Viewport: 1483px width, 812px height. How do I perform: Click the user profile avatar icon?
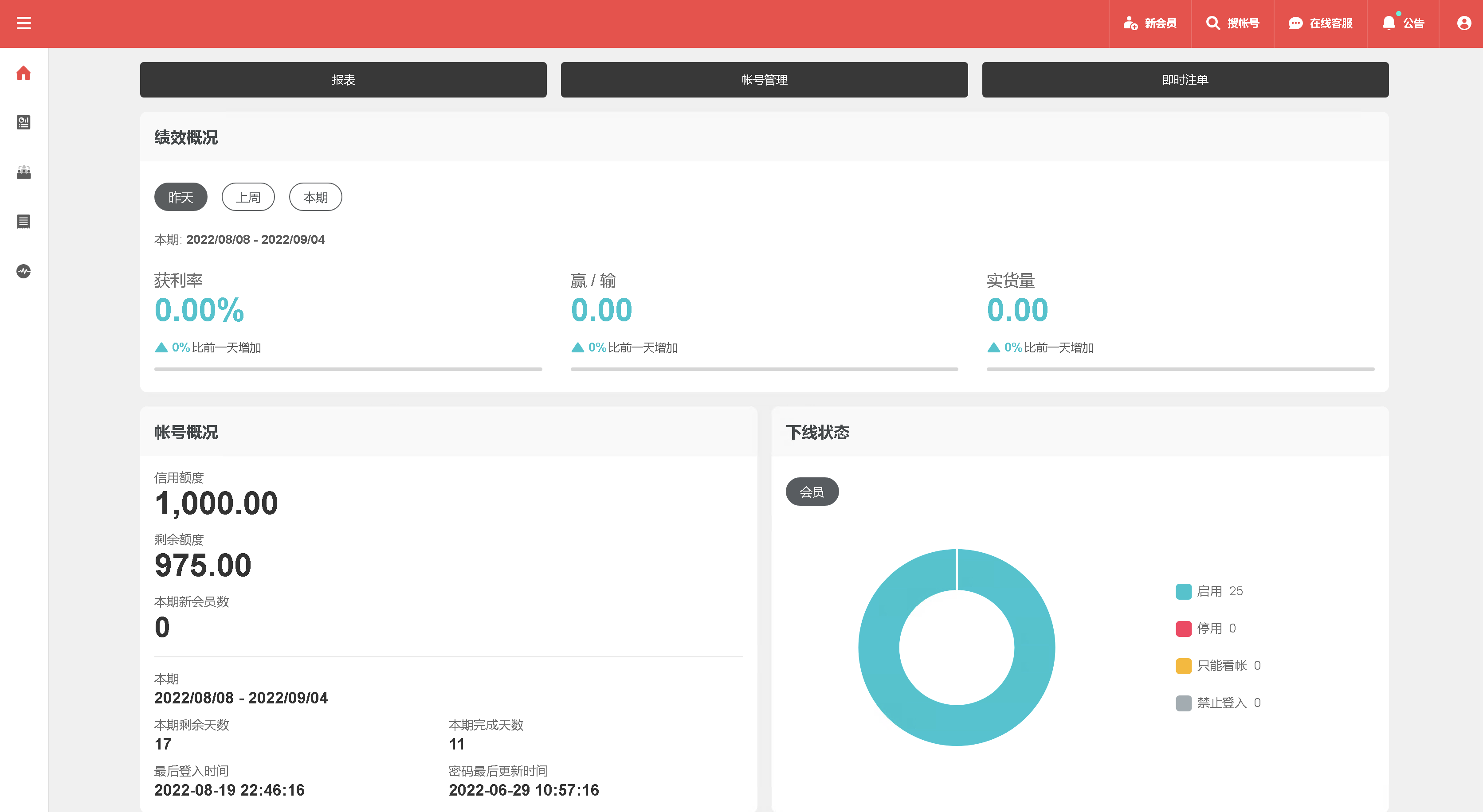1464,23
